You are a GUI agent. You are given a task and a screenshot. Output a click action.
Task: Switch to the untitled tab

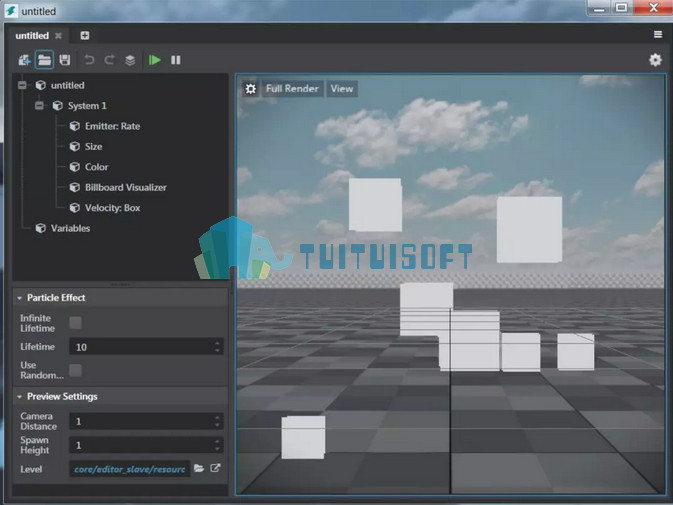[32, 36]
